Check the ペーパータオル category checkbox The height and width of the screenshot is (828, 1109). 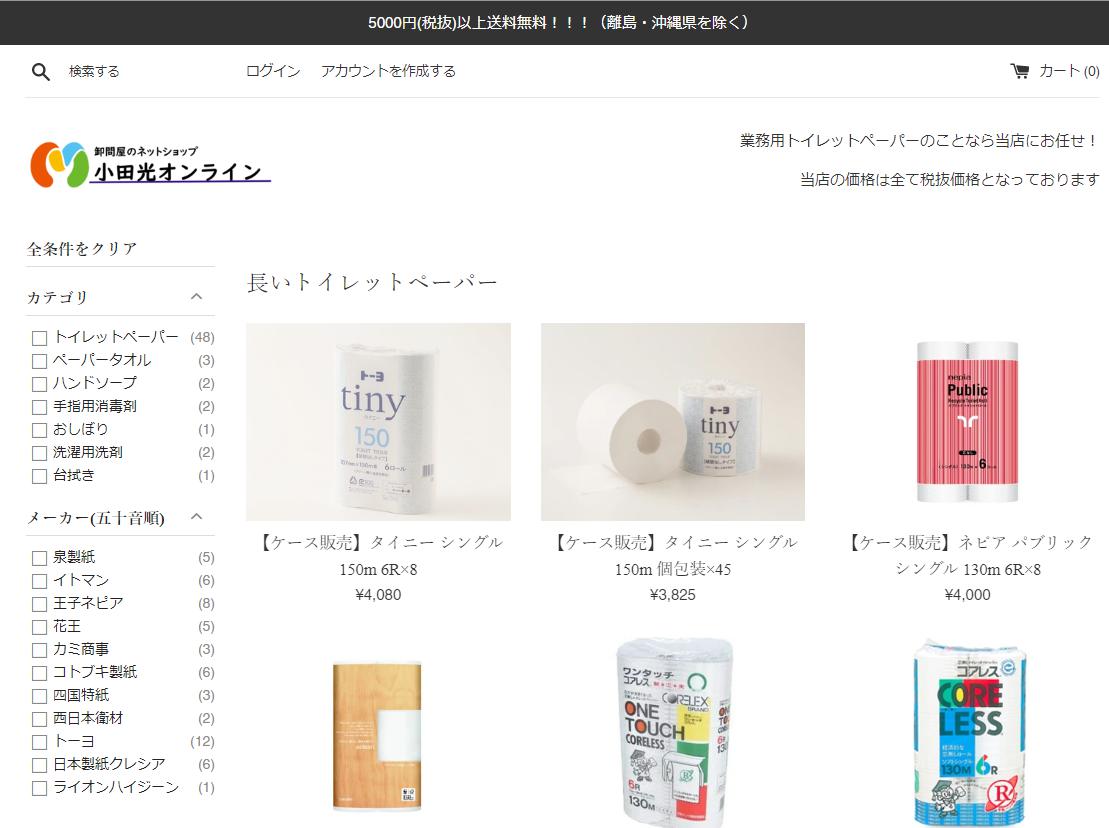point(40,361)
